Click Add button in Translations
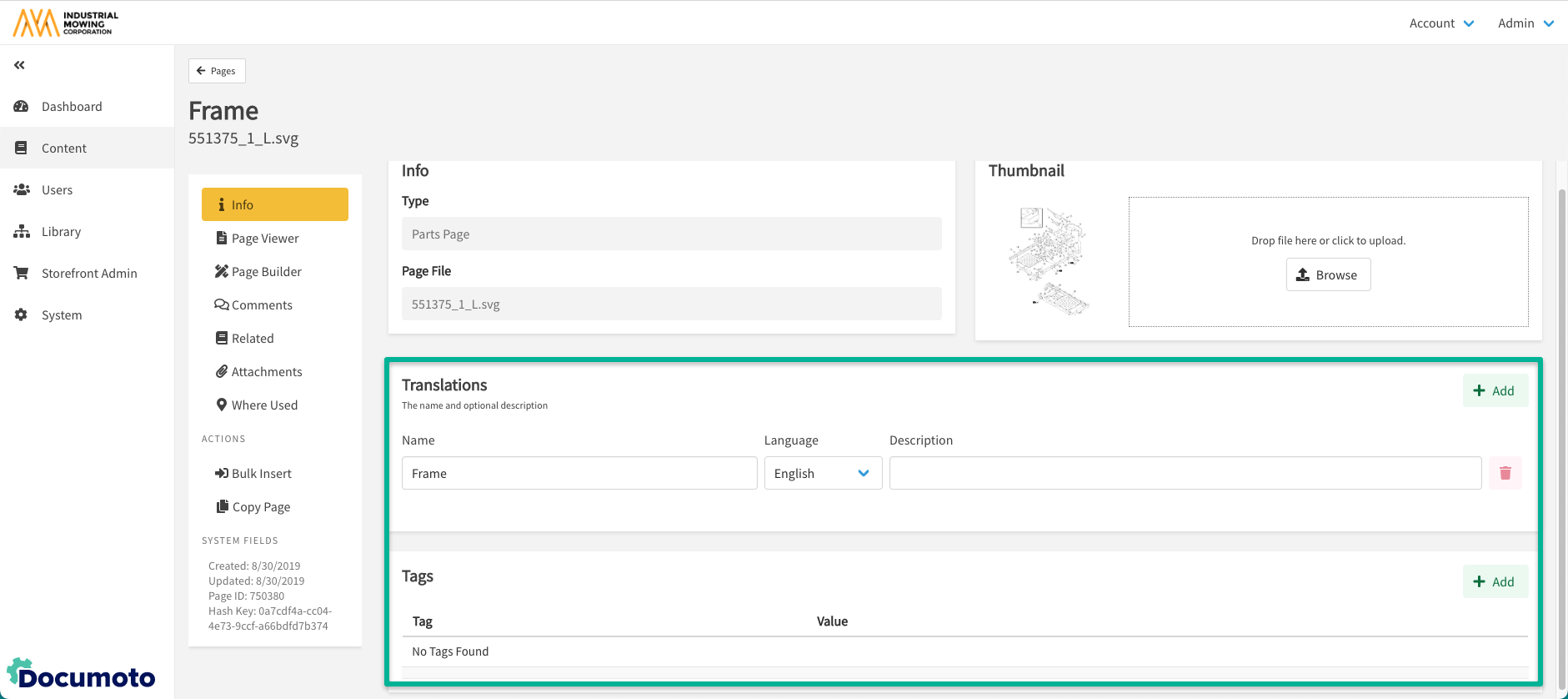Screen dimensions: 1568x699 (x=1495, y=390)
